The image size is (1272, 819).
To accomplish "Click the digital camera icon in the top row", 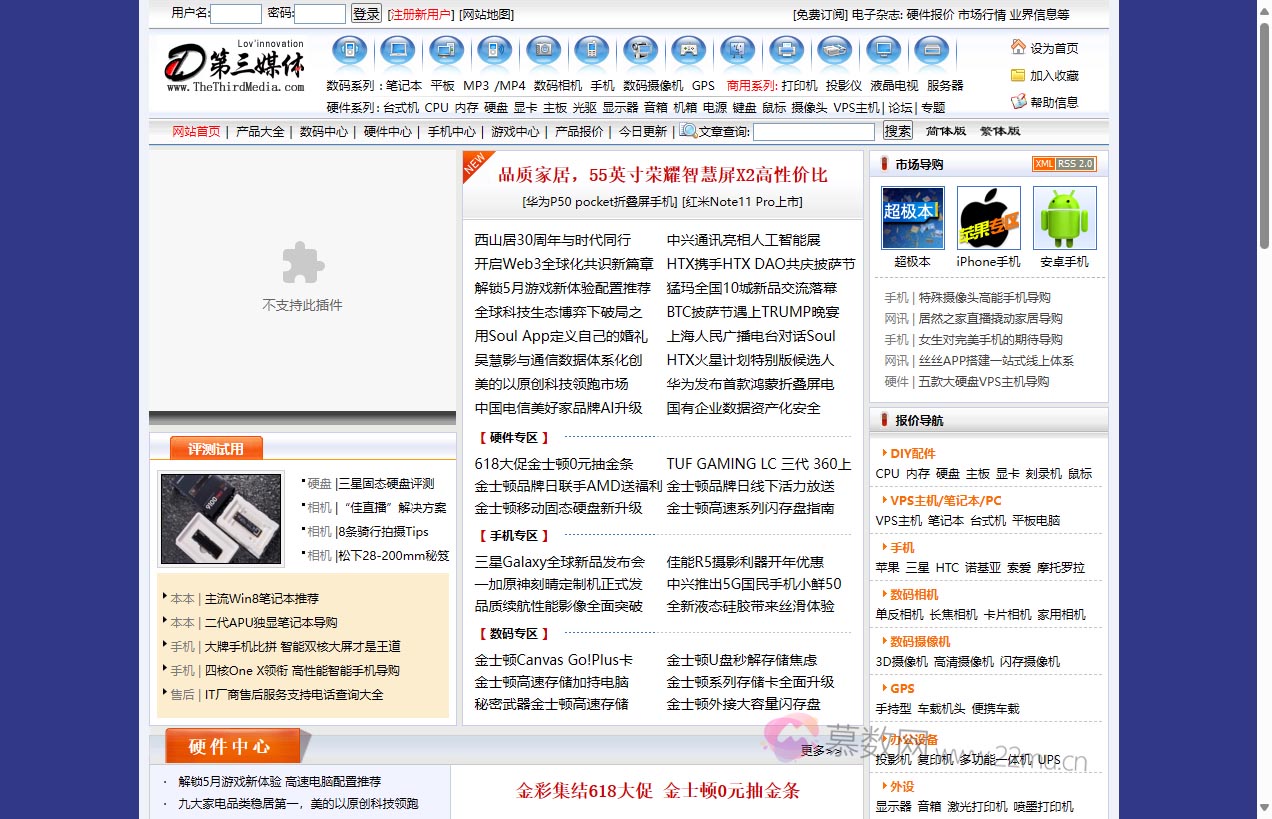I will coord(544,50).
